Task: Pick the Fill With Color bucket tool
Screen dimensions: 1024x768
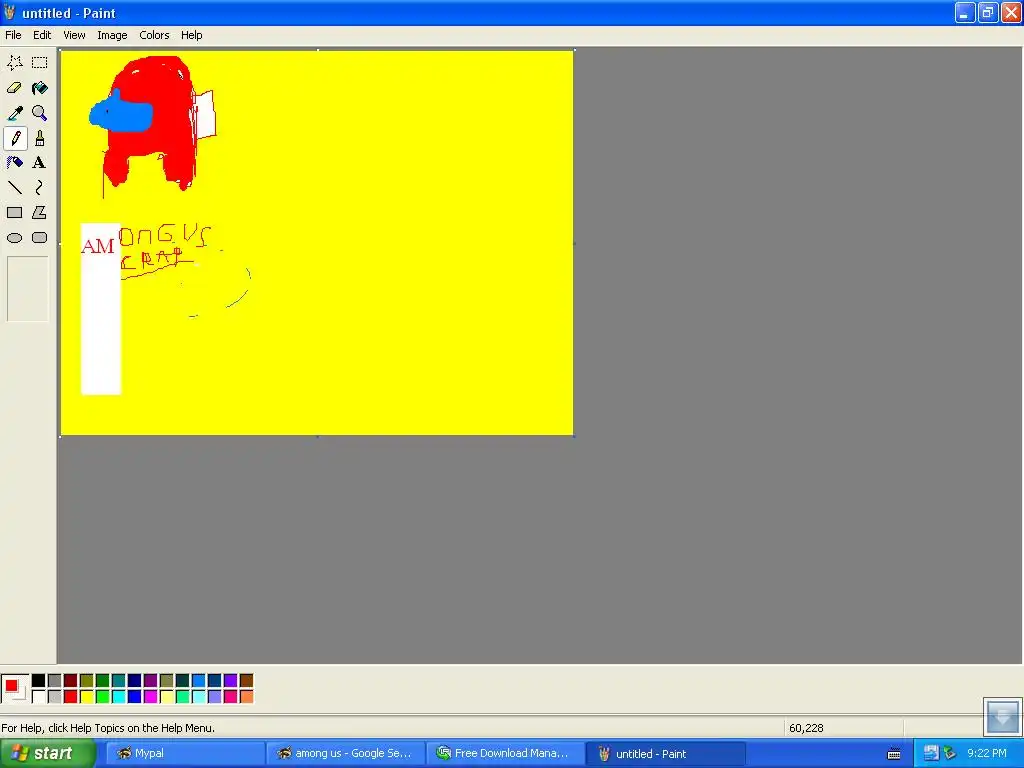Action: click(39, 88)
